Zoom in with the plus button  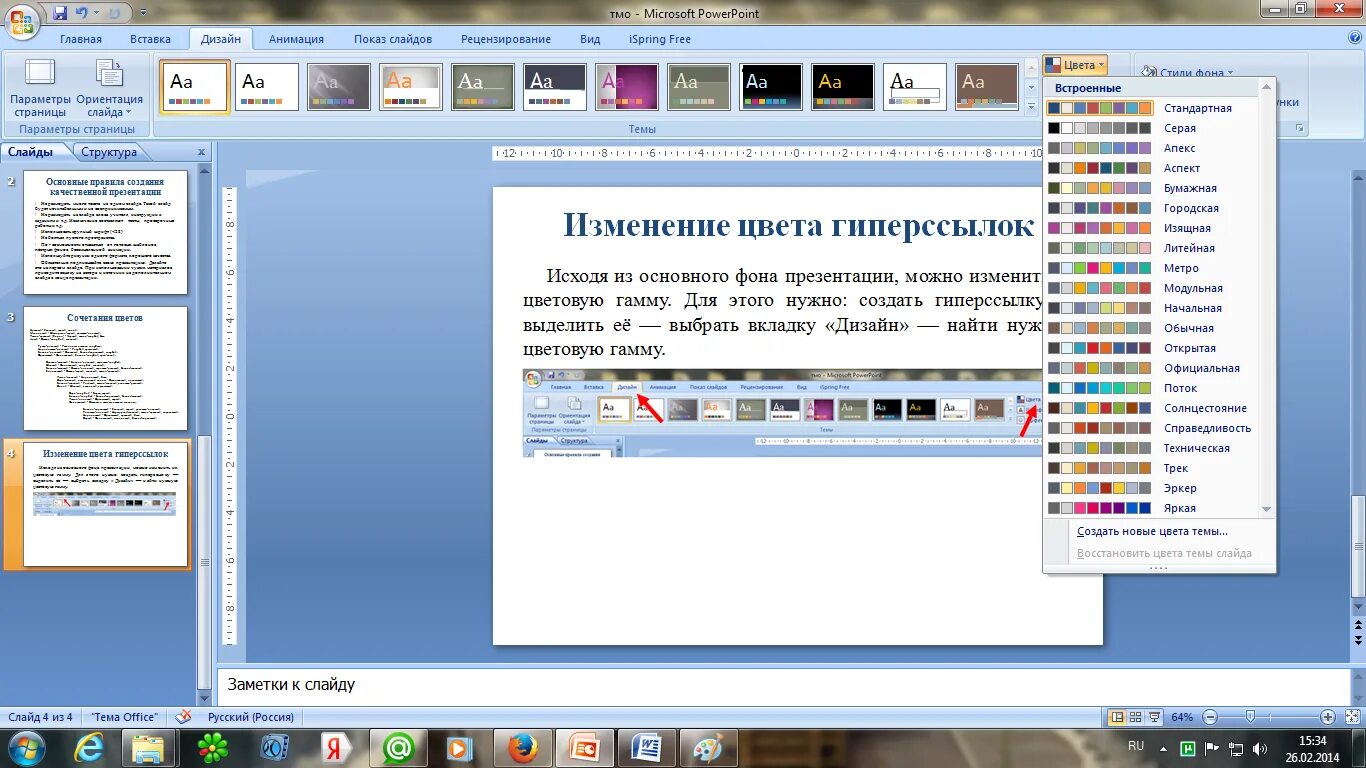[x=1327, y=717]
